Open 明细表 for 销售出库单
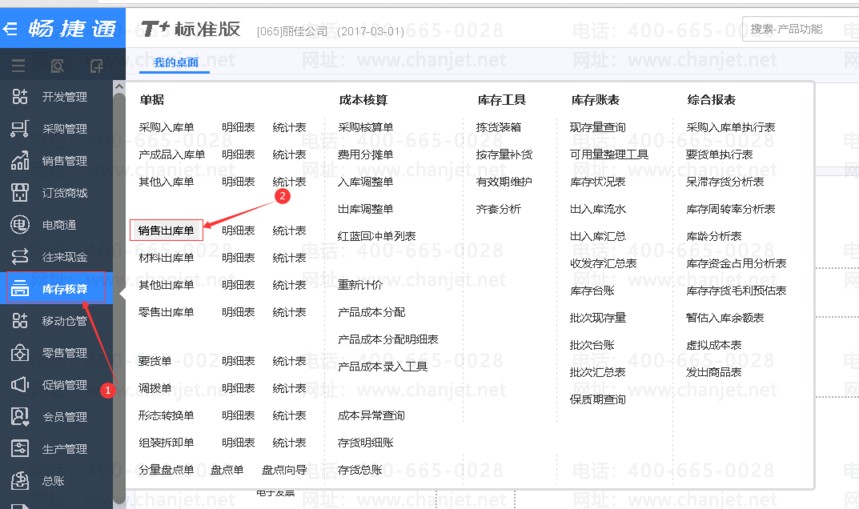The width and height of the screenshot is (859, 509). [x=238, y=230]
